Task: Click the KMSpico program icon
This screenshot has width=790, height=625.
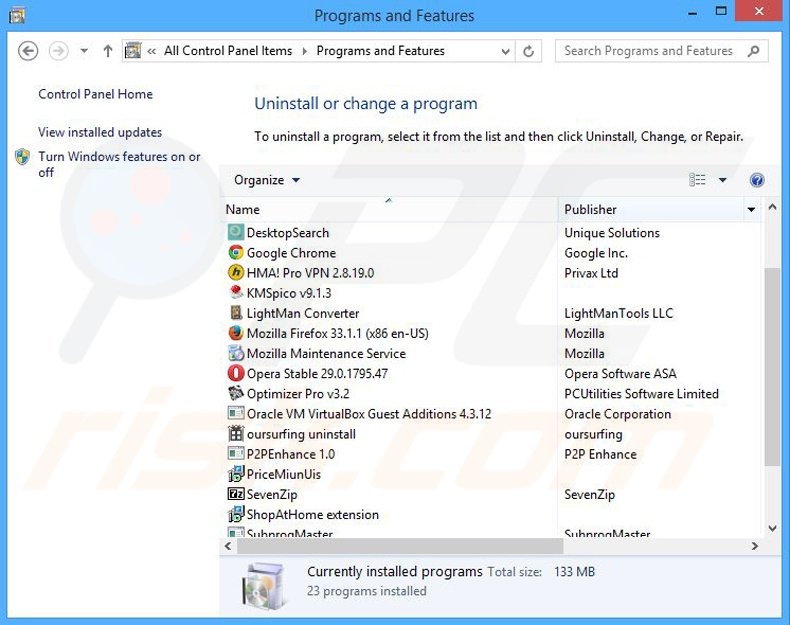Action: (x=235, y=293)
